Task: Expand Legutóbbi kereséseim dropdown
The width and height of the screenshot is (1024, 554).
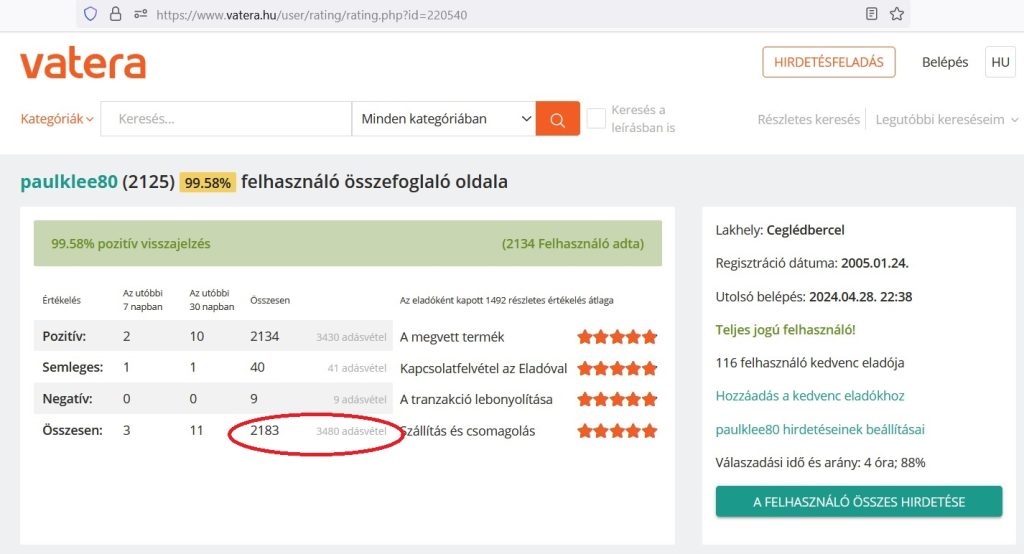Action: pos(946,119)
